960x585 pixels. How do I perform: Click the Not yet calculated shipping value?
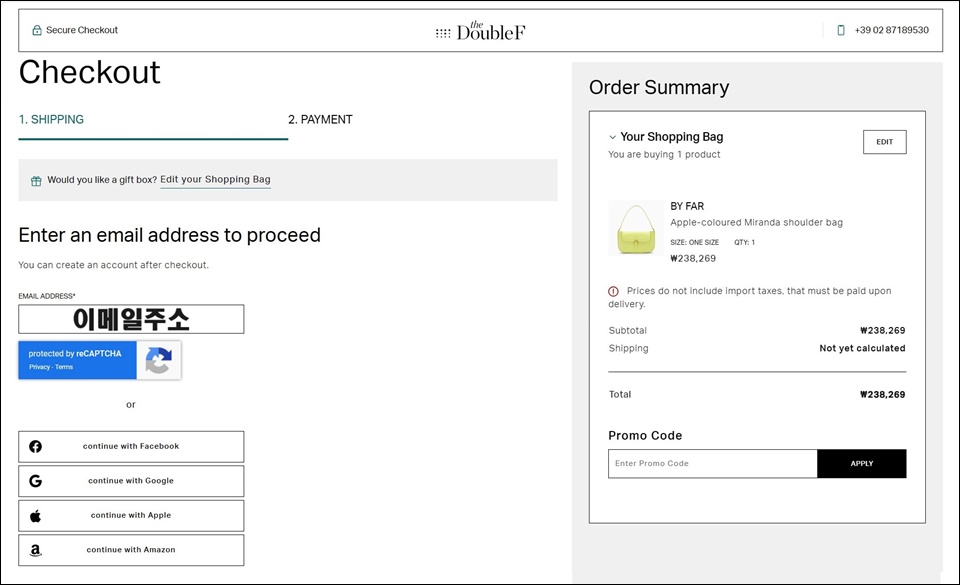point(862,348)
